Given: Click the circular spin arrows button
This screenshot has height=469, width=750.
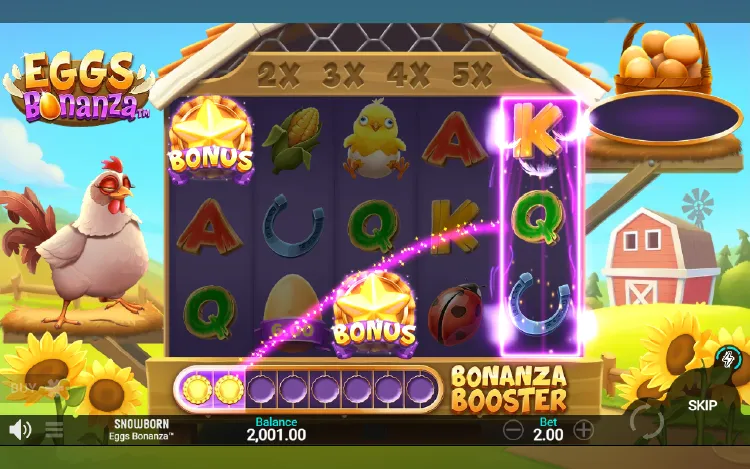Looking at the screenshot, I should pyautogui.click(x=646, y=421).
